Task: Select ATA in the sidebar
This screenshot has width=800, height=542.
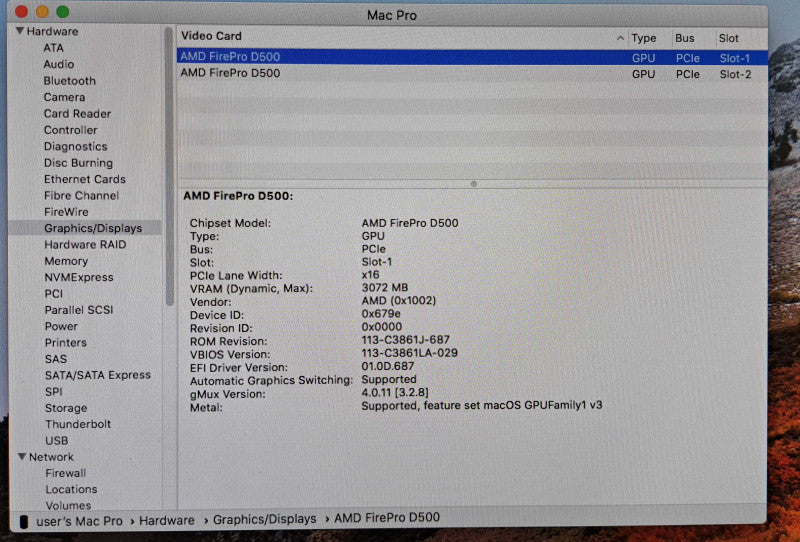Action: point(54,48)
